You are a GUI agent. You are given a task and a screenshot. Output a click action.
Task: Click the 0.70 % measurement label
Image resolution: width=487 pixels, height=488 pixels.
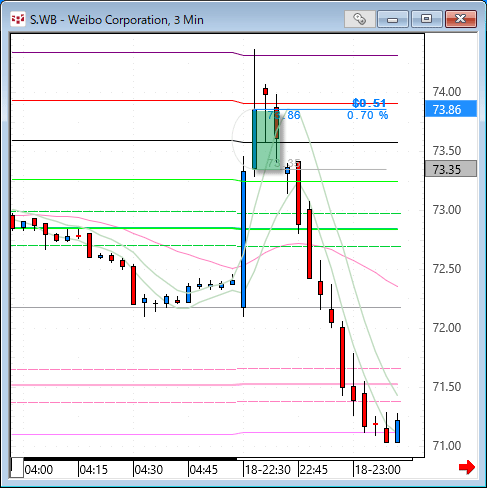point(367,115)
